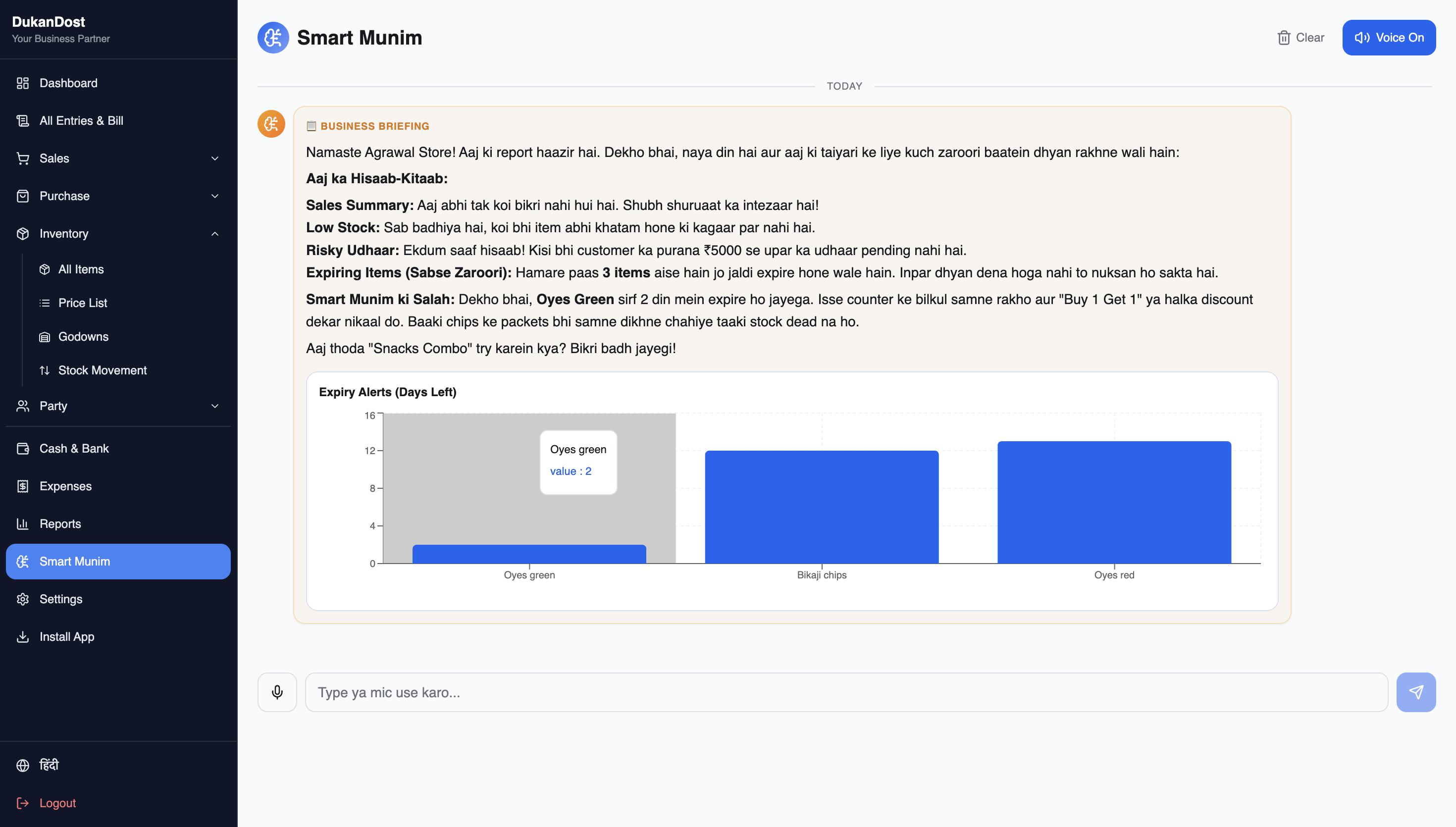Expand the Purchase menu chevron
This screenshot has width=1456, height=827.
tap(214, 196)
